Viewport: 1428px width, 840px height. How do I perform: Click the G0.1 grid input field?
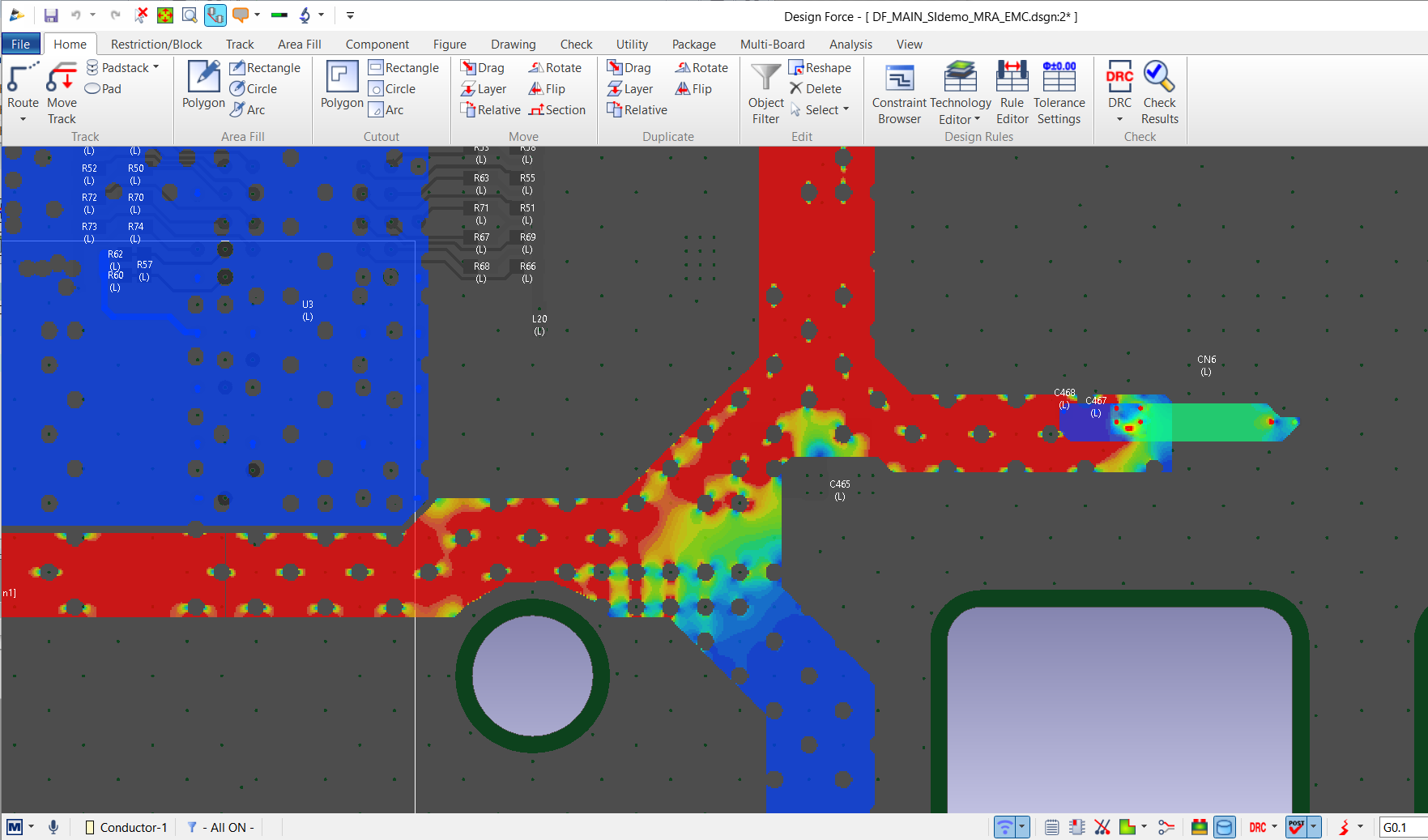[1401, 827]
